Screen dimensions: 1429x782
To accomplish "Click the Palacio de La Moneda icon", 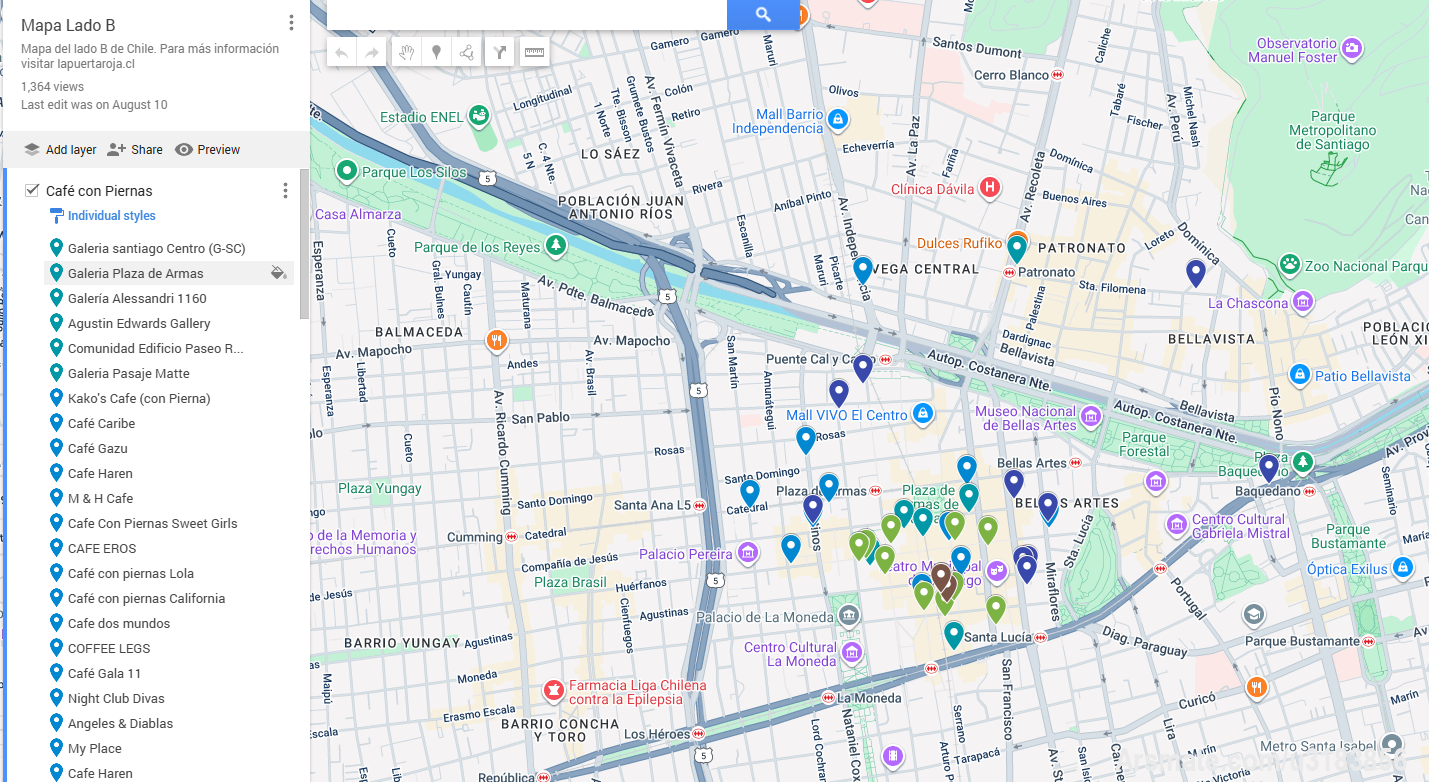I will [849, 614].
